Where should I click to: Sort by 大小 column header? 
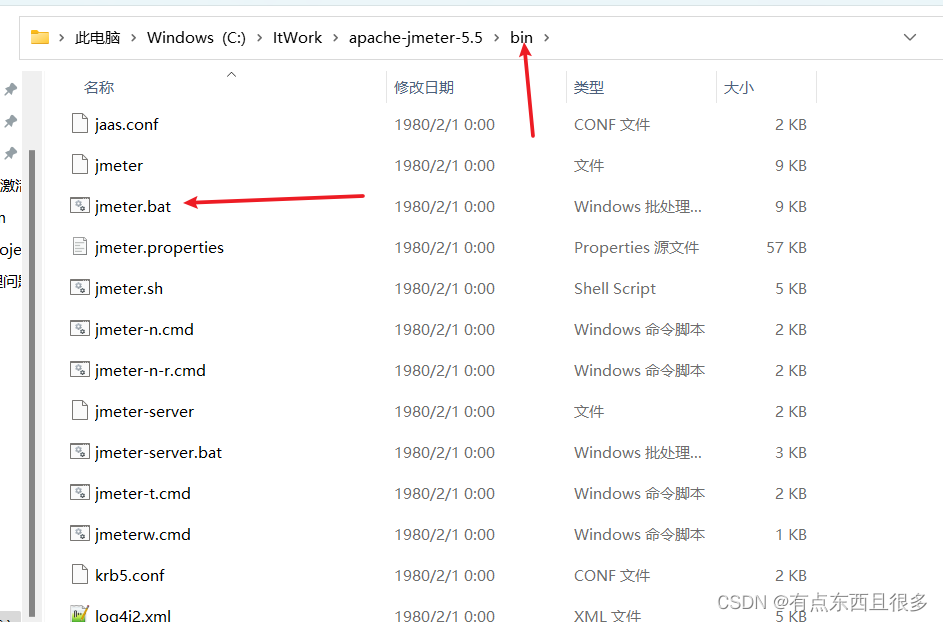[x=739, y=88]
